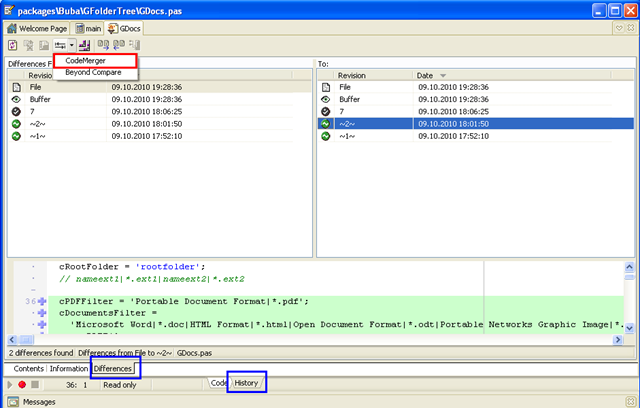
Task: Click the last grayed-out toolbar icon
Action: (x=134, y=45)
